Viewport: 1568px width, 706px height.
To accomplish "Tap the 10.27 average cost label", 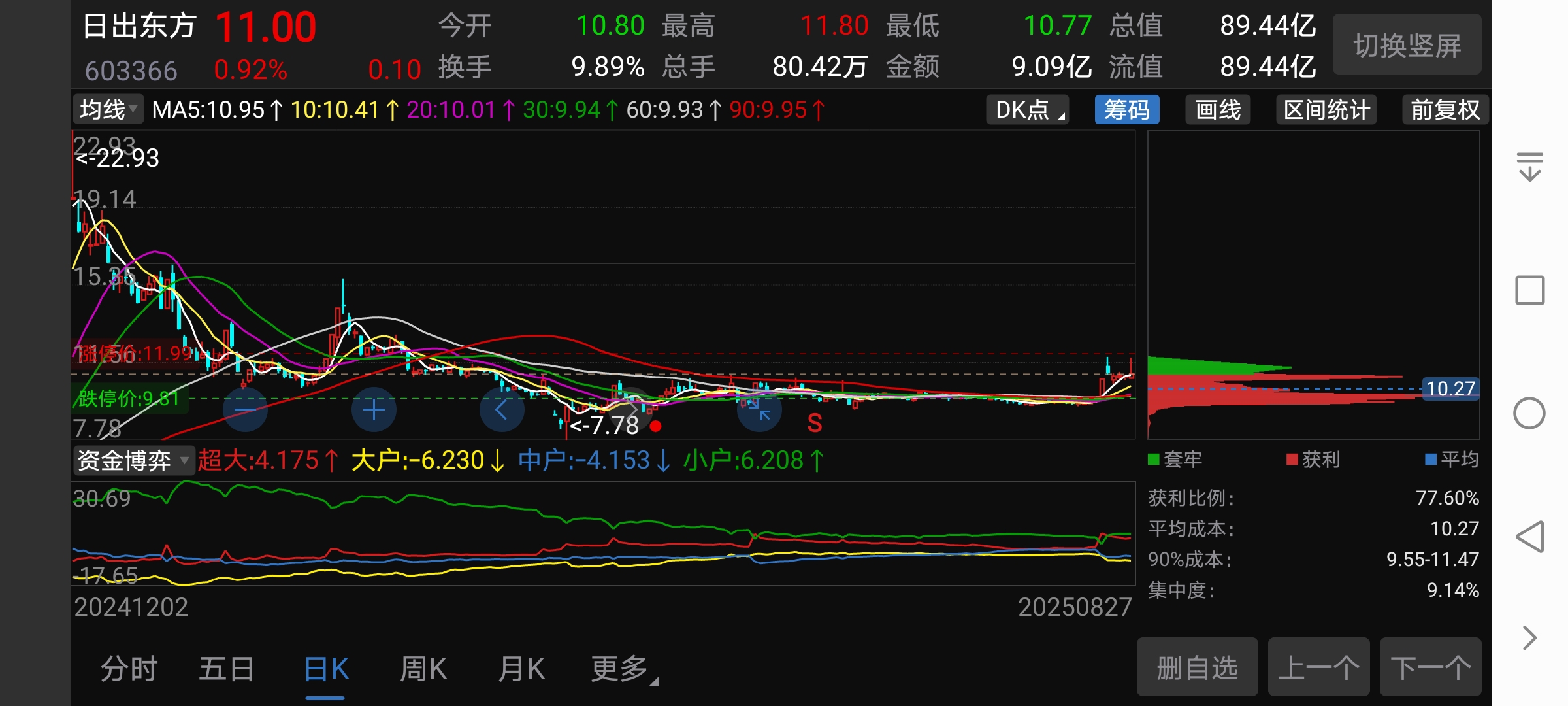I will coord(1450,389).
